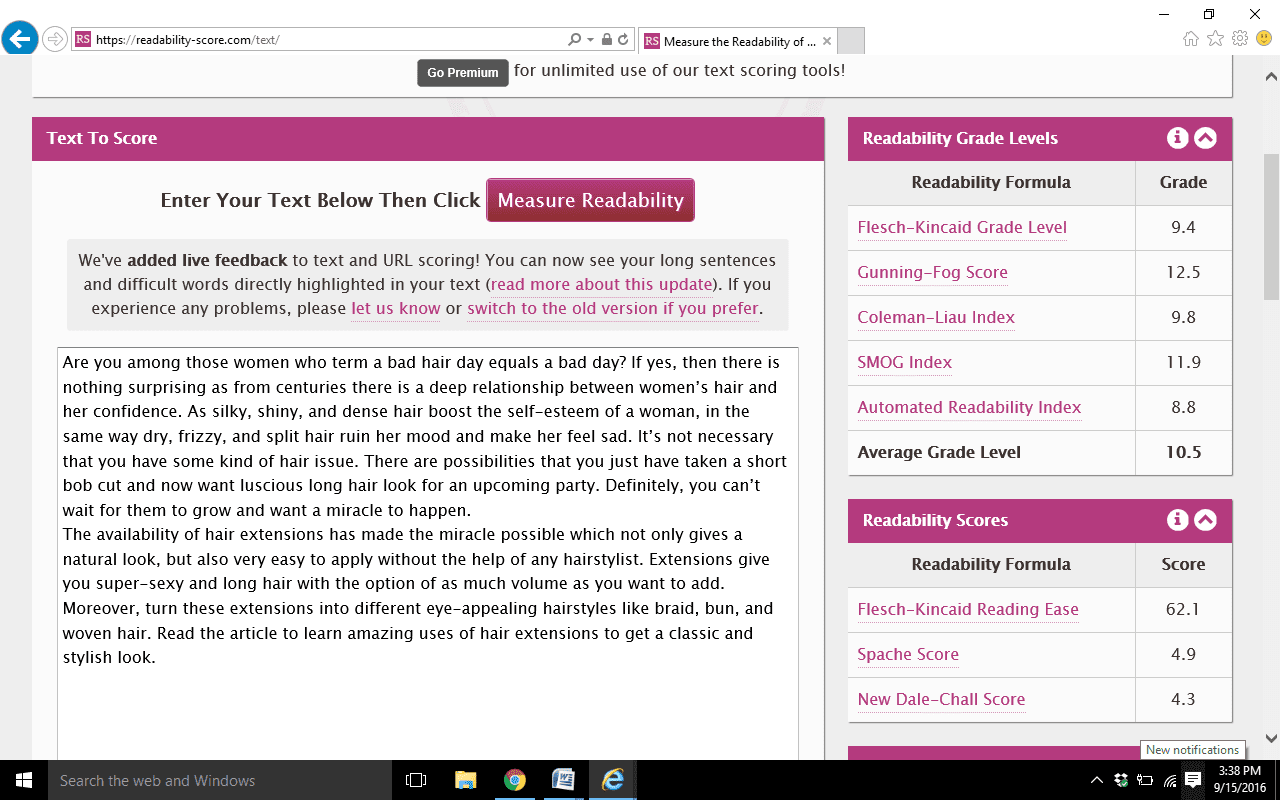Open the Flesch-Kincaid Grade Level link
This screenshot has height=800, width=1280.
961,228
